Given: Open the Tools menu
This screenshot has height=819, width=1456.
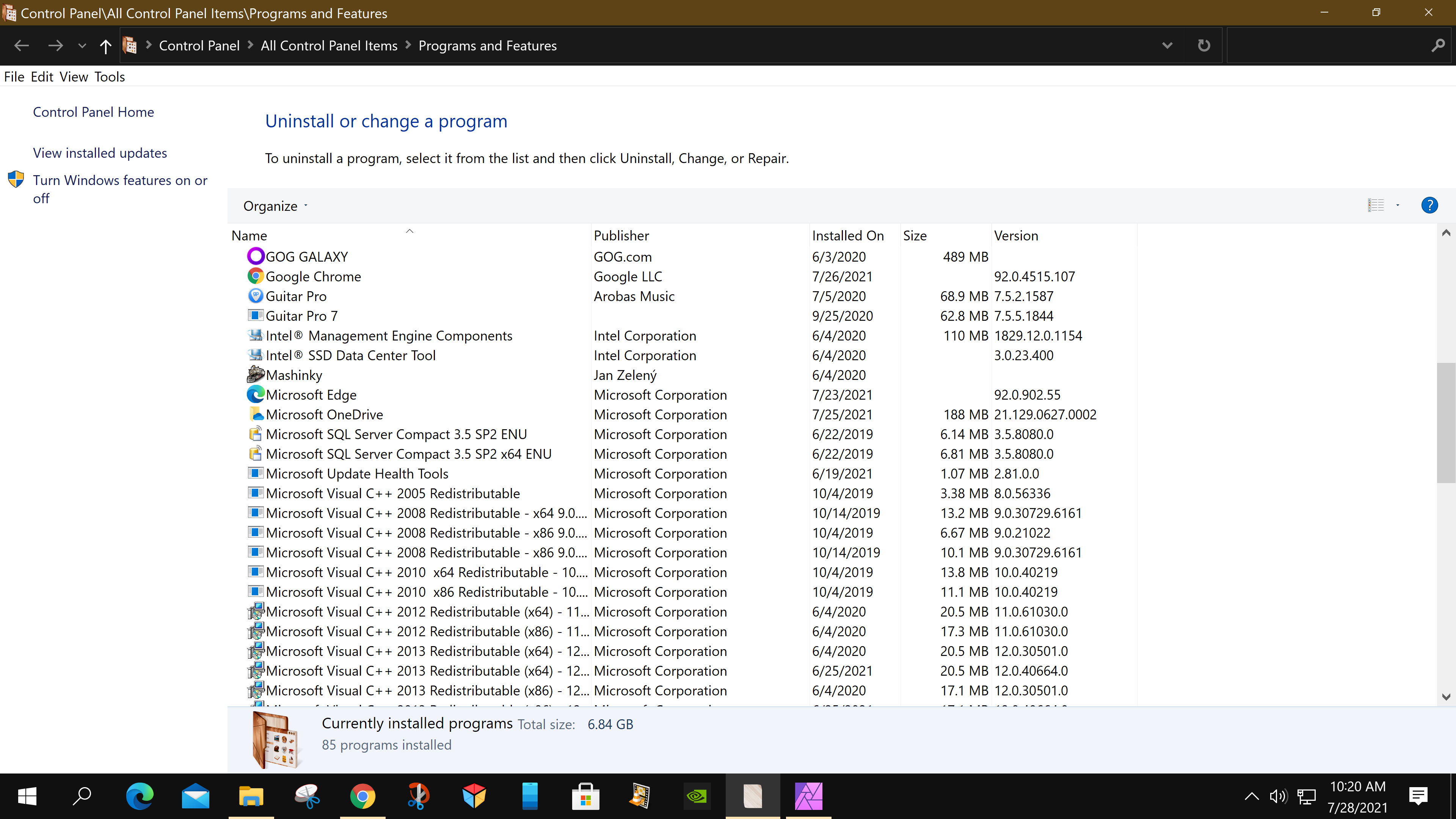Looking at the screenshot, I should coord(110,77).
